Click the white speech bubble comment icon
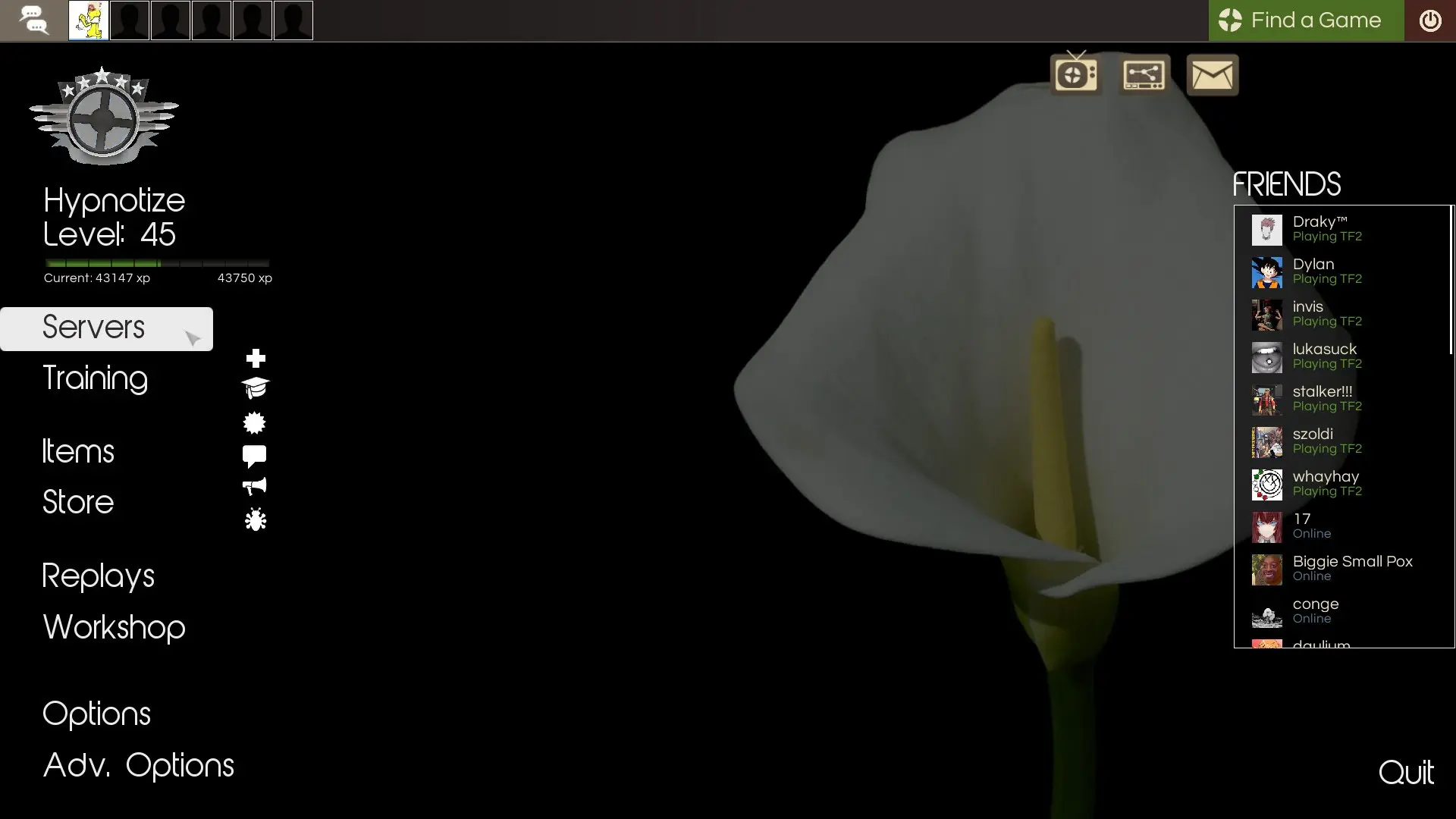Image resolution: width=1456 pixels, height=819 pixels. point(254,456)
